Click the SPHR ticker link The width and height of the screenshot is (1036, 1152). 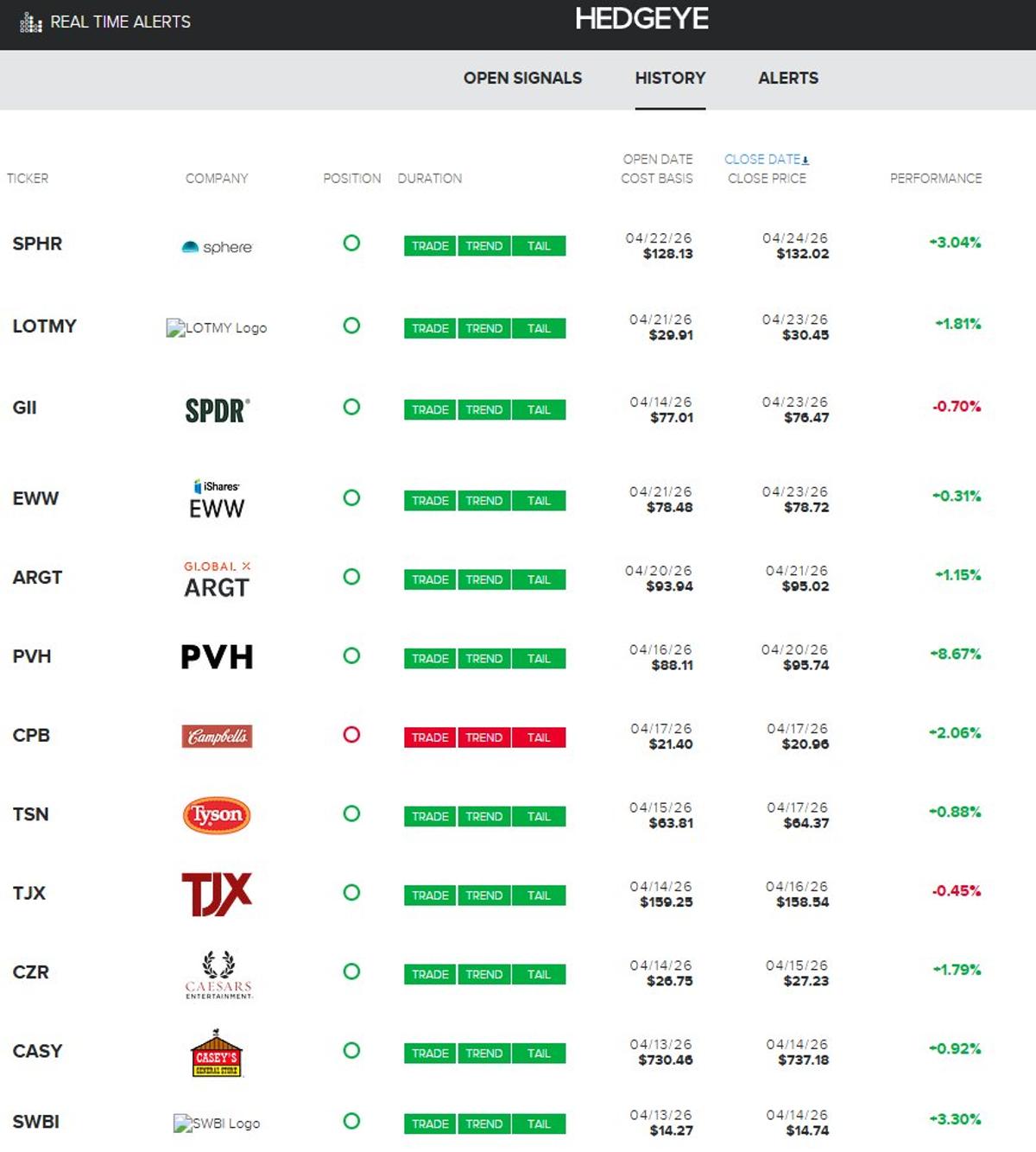click(37, 244)
